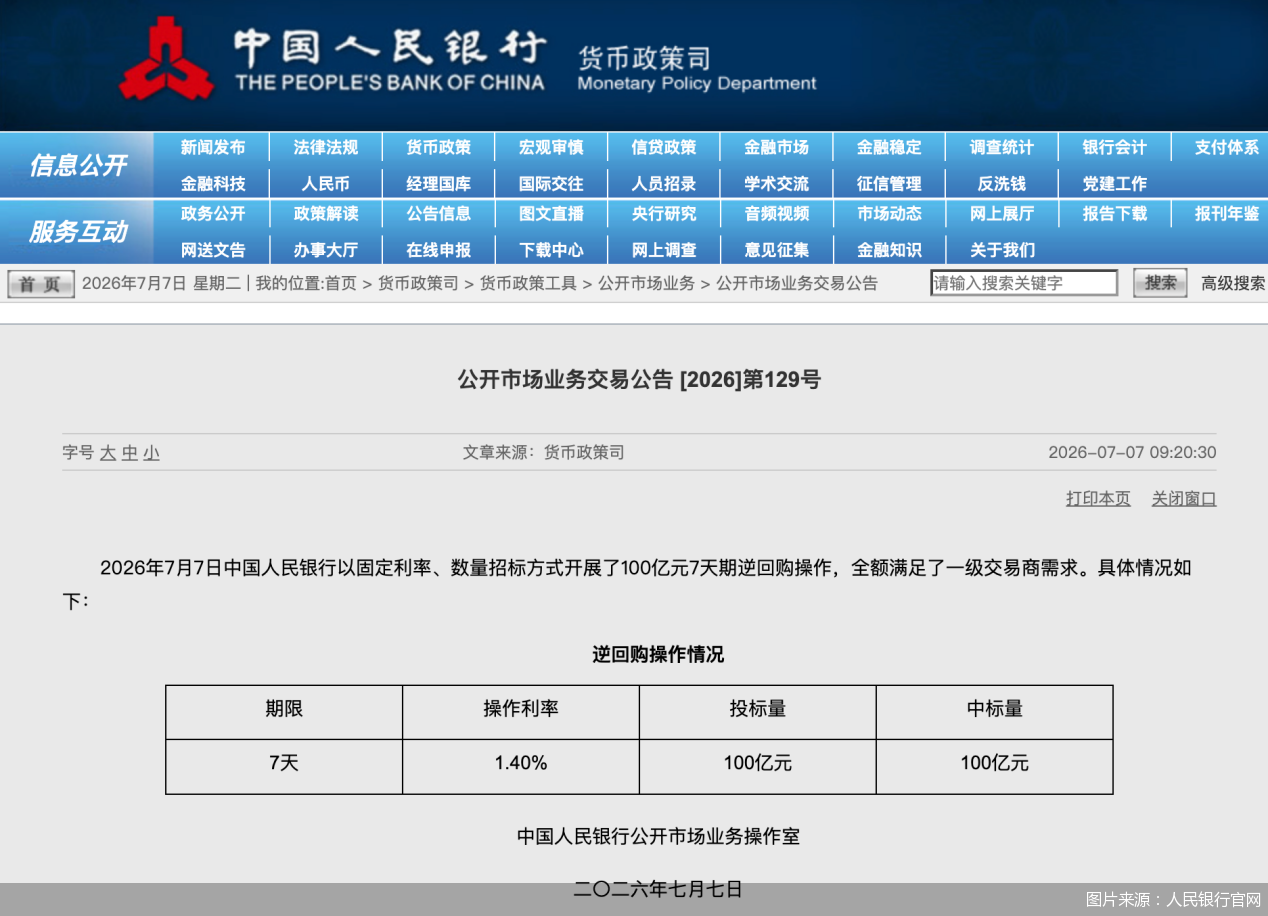
Task: Follow the 货币政策司 breadcrumb link
Action: point(418,283)
